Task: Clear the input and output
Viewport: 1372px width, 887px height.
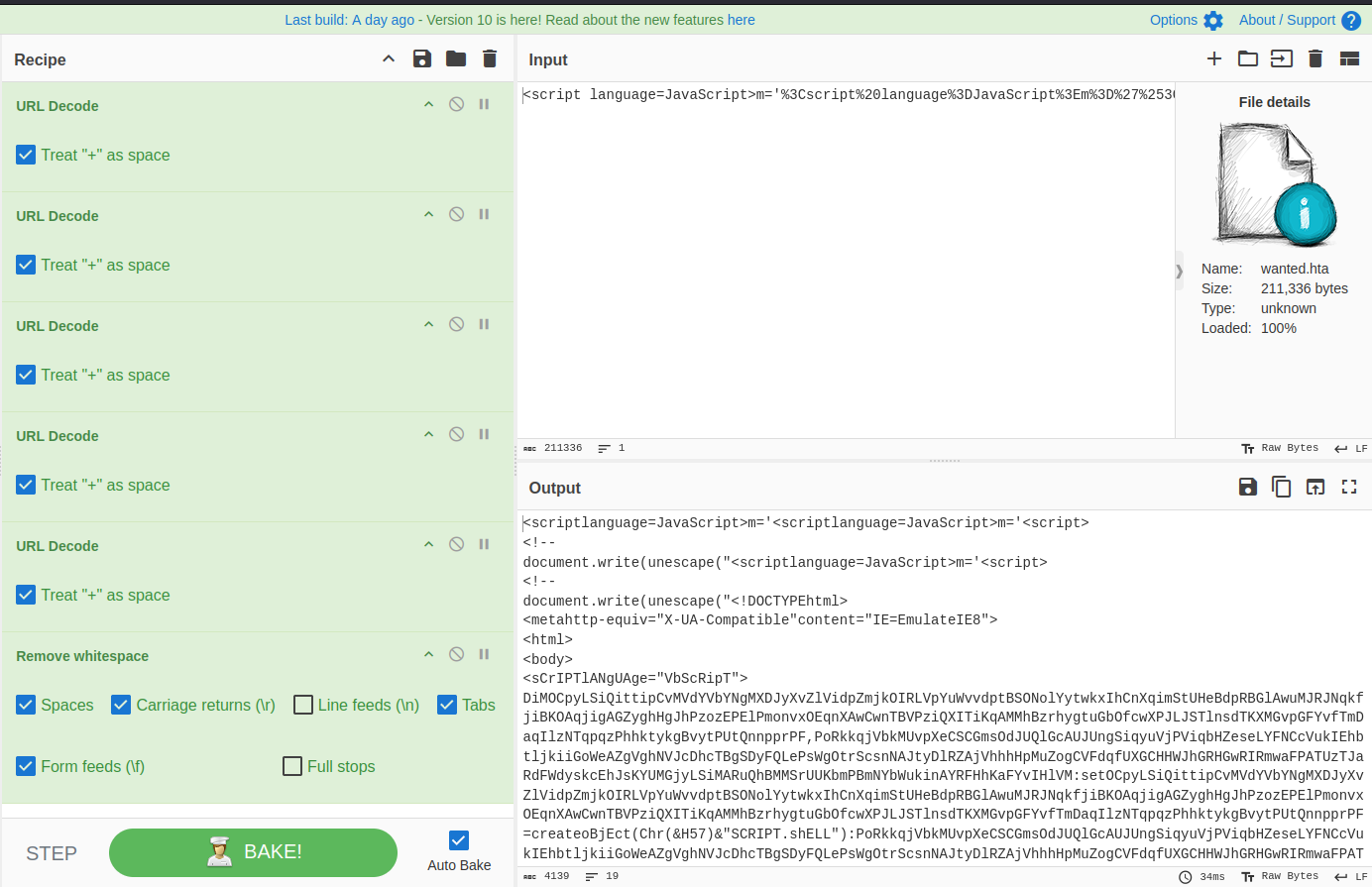Action: [1315, 58]
